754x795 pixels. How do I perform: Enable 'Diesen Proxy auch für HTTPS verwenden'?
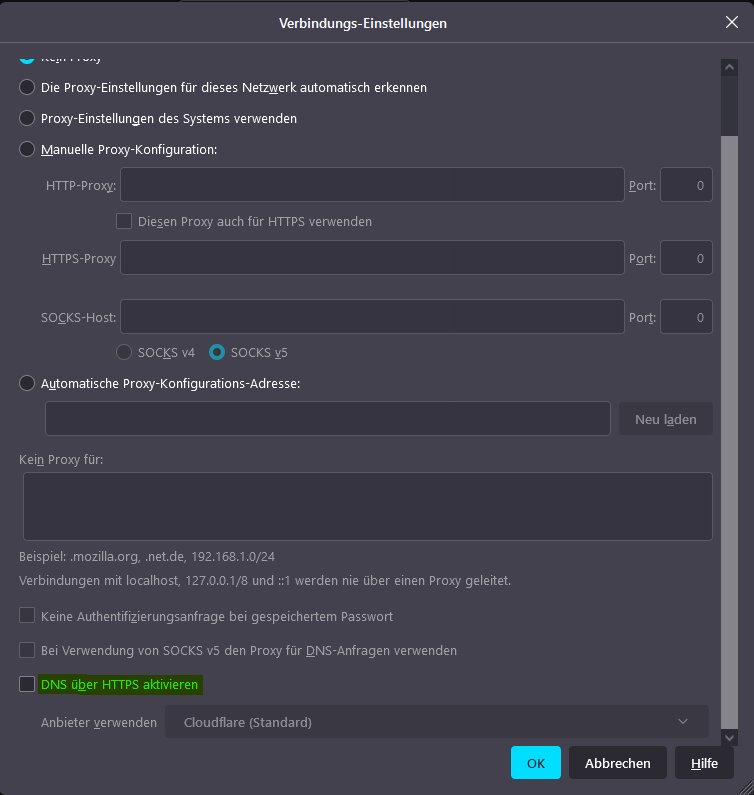[125, 221]
